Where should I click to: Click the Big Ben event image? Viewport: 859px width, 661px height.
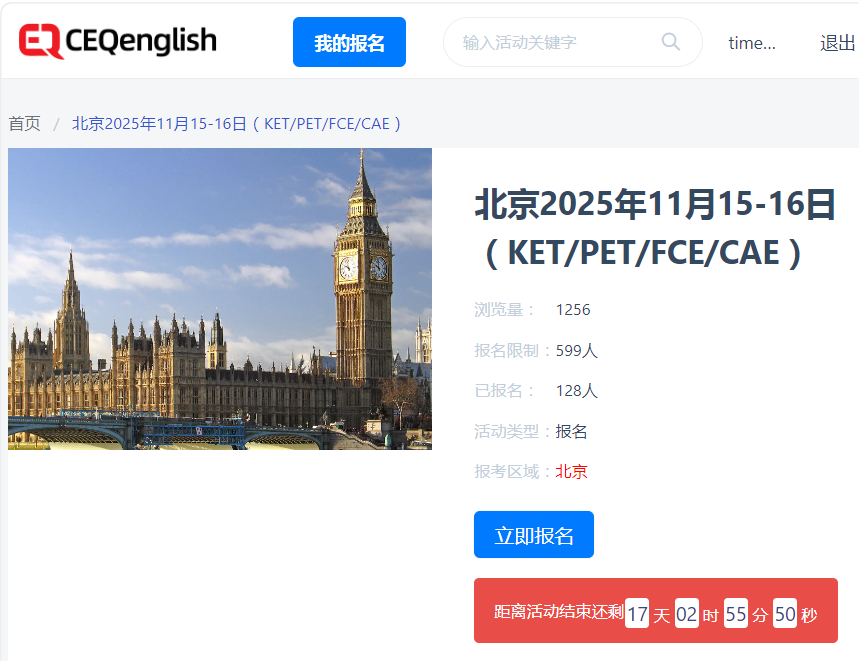220,299
